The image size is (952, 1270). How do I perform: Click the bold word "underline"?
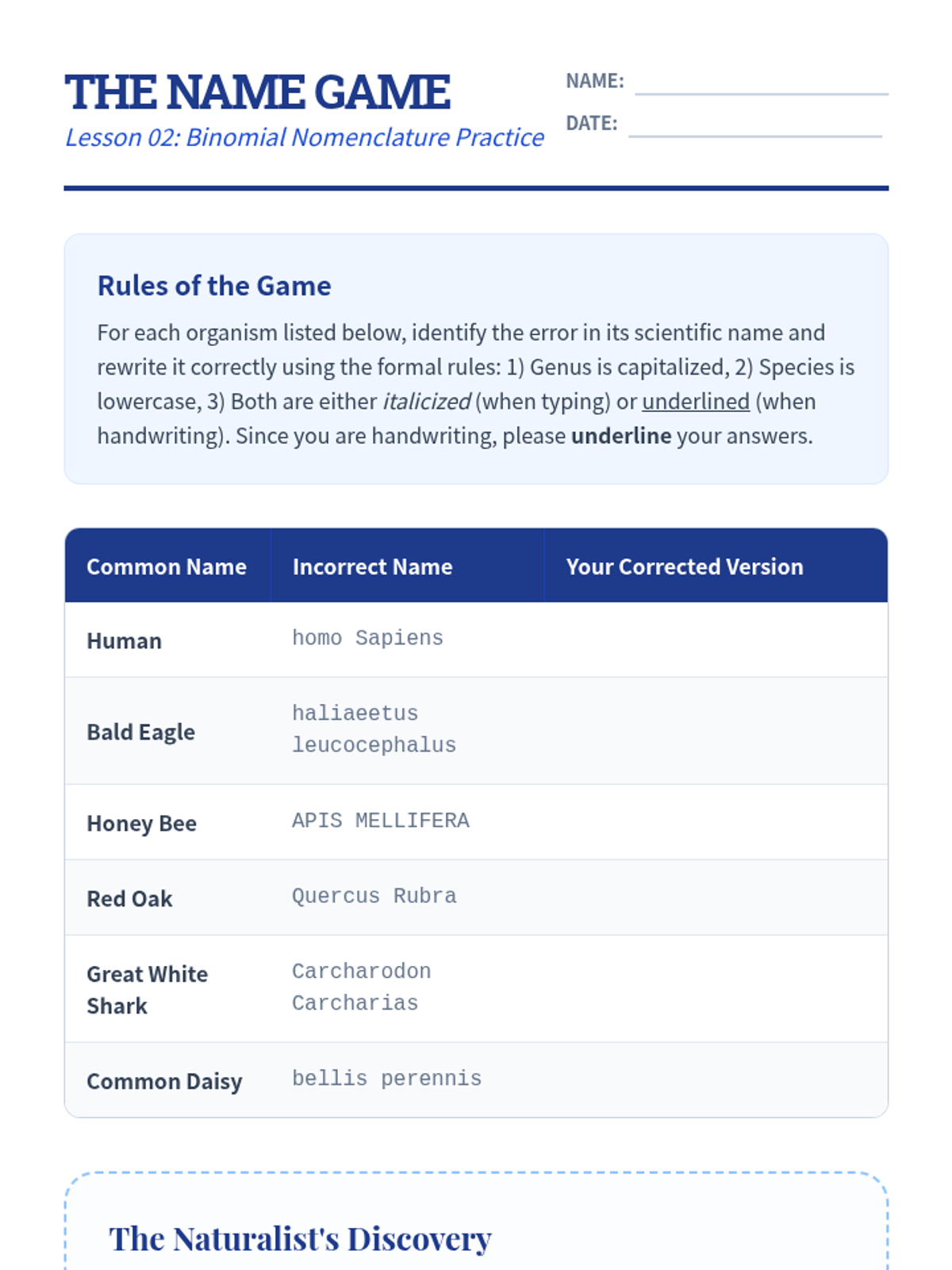click(621, 436)
